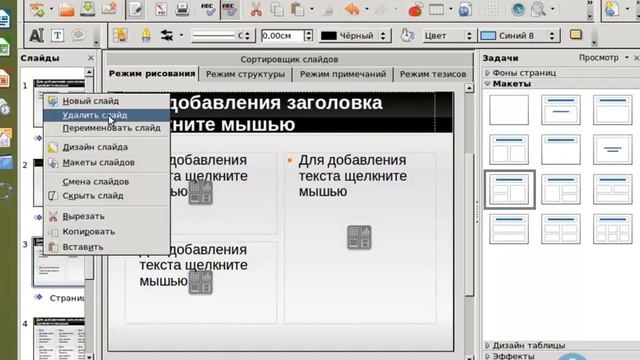
Task: Run the spelling check icon
Action: click(x=209, y=9)
